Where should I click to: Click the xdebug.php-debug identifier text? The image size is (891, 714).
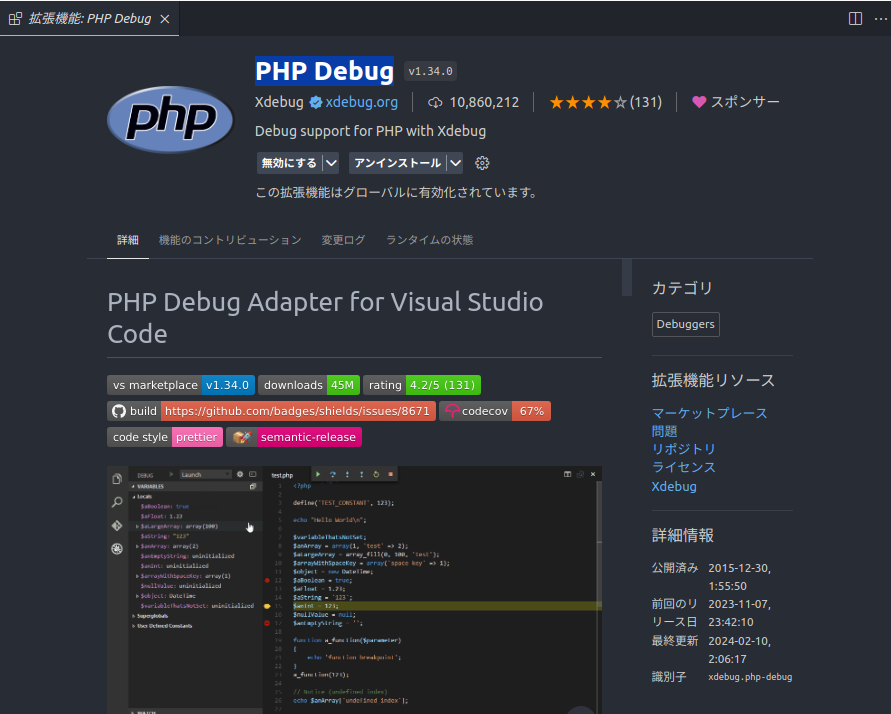click(750, 677)
